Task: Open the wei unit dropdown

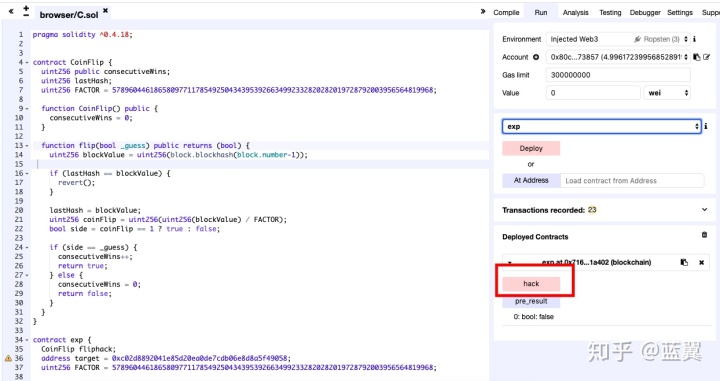Action: point(667,93)
